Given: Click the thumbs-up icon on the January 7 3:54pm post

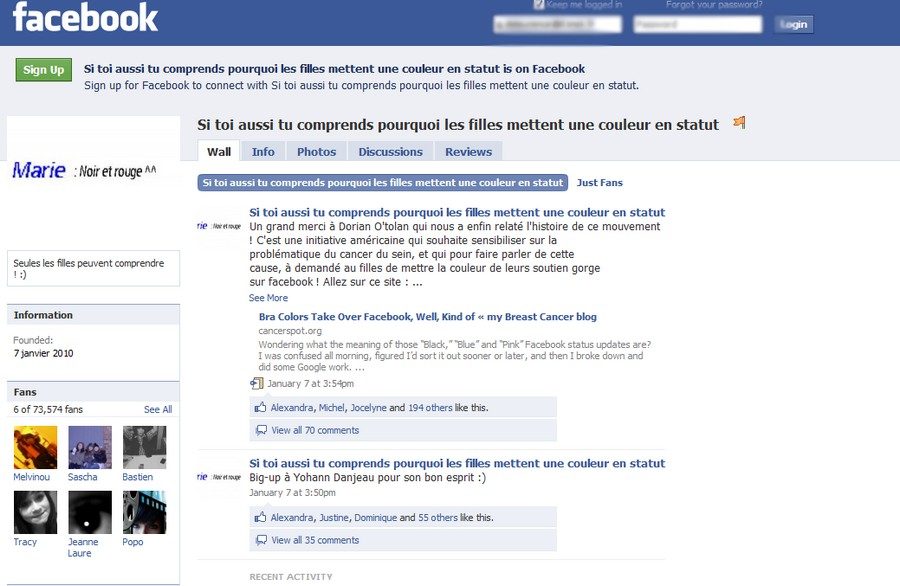Looking at the screenshot, I should tap(261, 408).
